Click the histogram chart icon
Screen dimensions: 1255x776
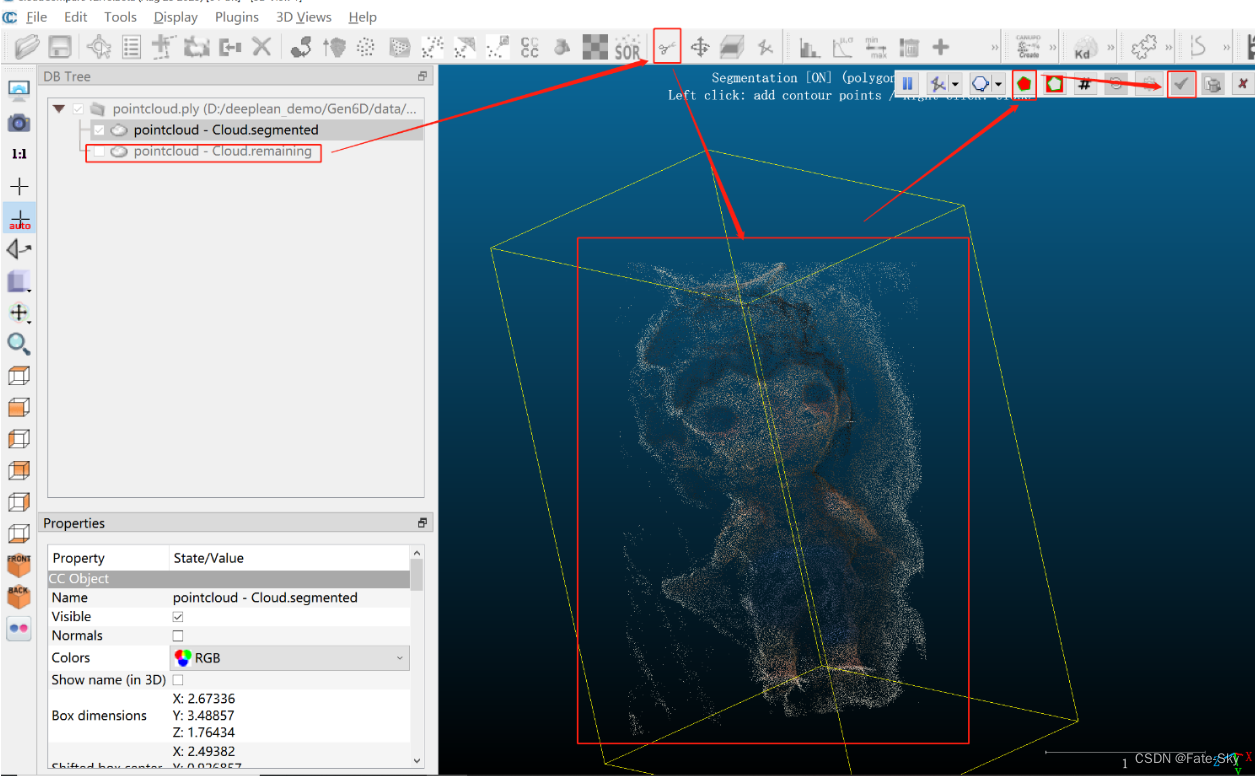pos(810,46)
